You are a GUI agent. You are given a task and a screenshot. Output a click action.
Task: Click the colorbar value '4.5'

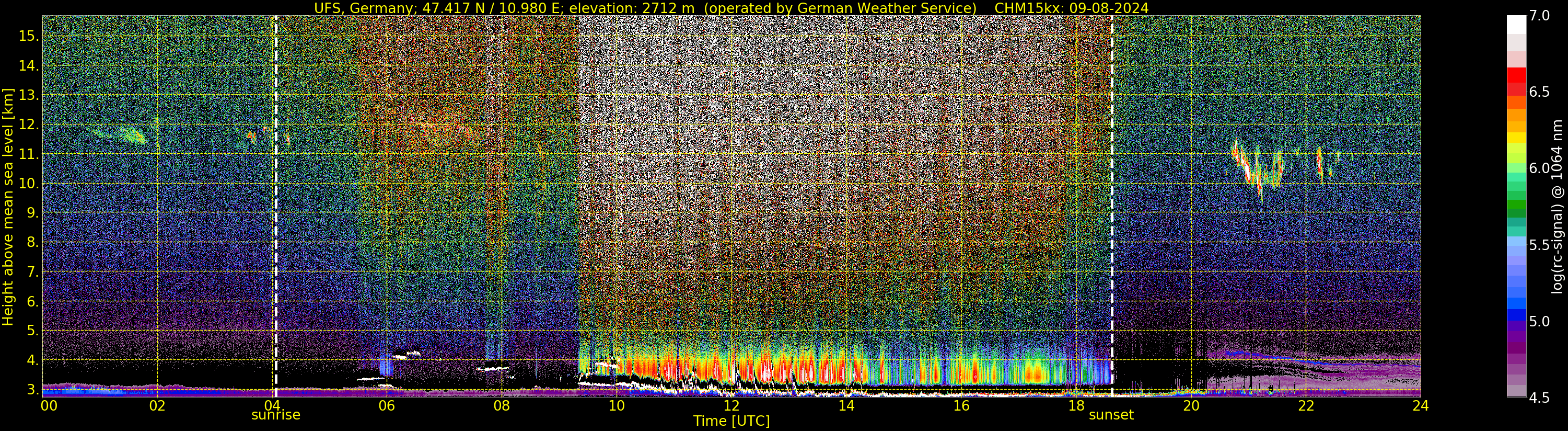(x=1539, y=398)
